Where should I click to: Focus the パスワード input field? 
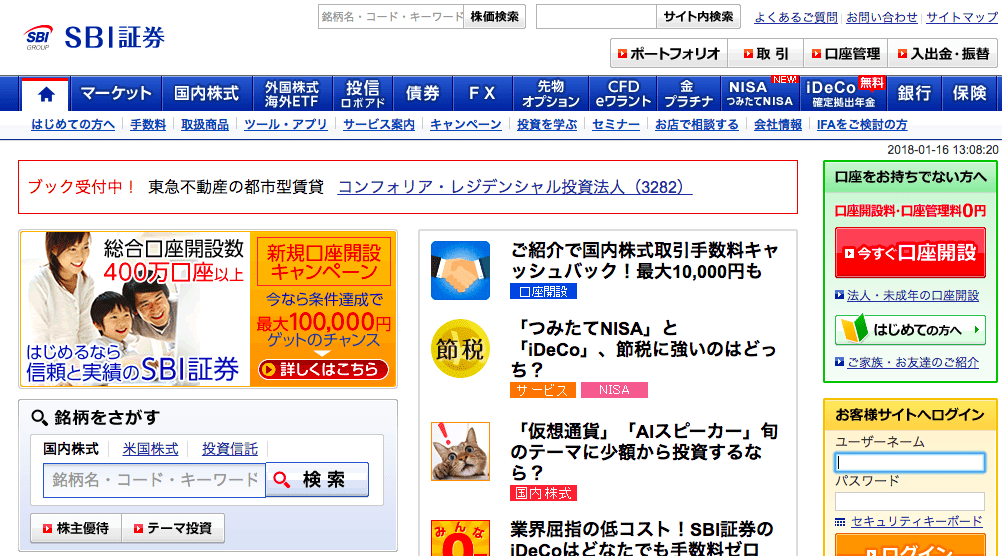coord(910,502)
